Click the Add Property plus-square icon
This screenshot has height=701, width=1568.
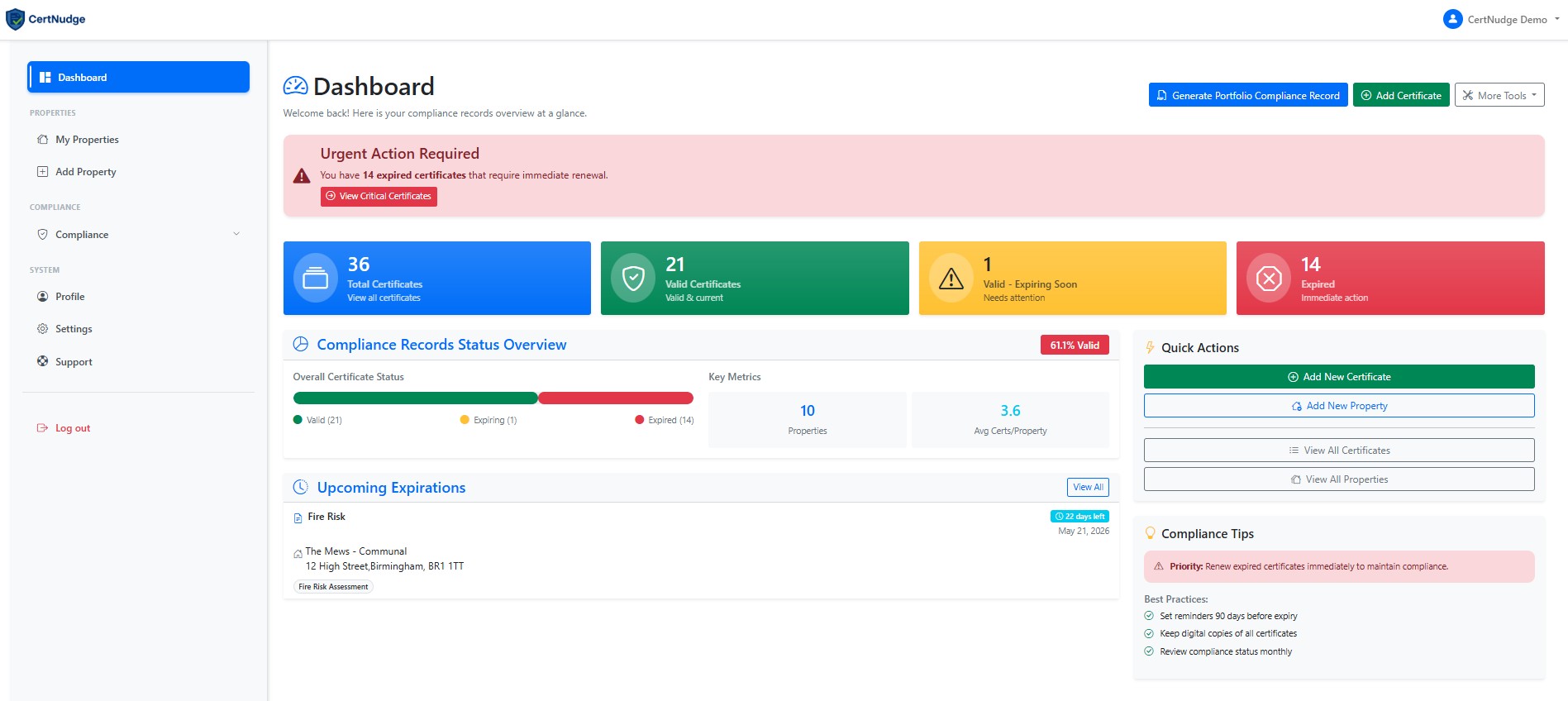pyautogui.click(x=42, y=172)
